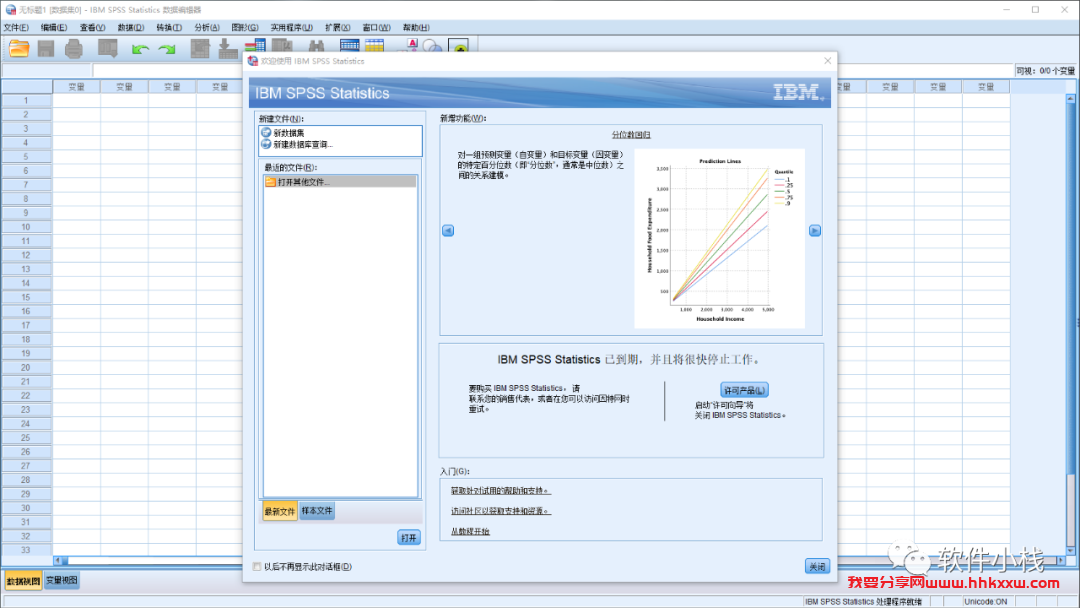1080x608 pixels.
Task: Open the 从教程开始 link
Action: pyautogui.click(x=470, y=532)
